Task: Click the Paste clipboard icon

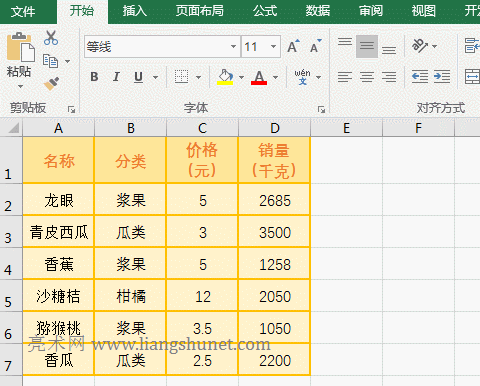Action: [21, 47]
